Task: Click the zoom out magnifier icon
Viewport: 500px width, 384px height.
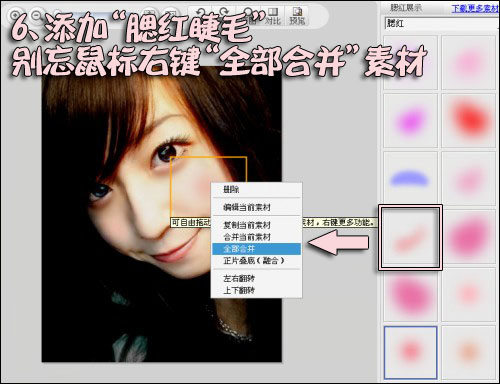Action: 36,15
